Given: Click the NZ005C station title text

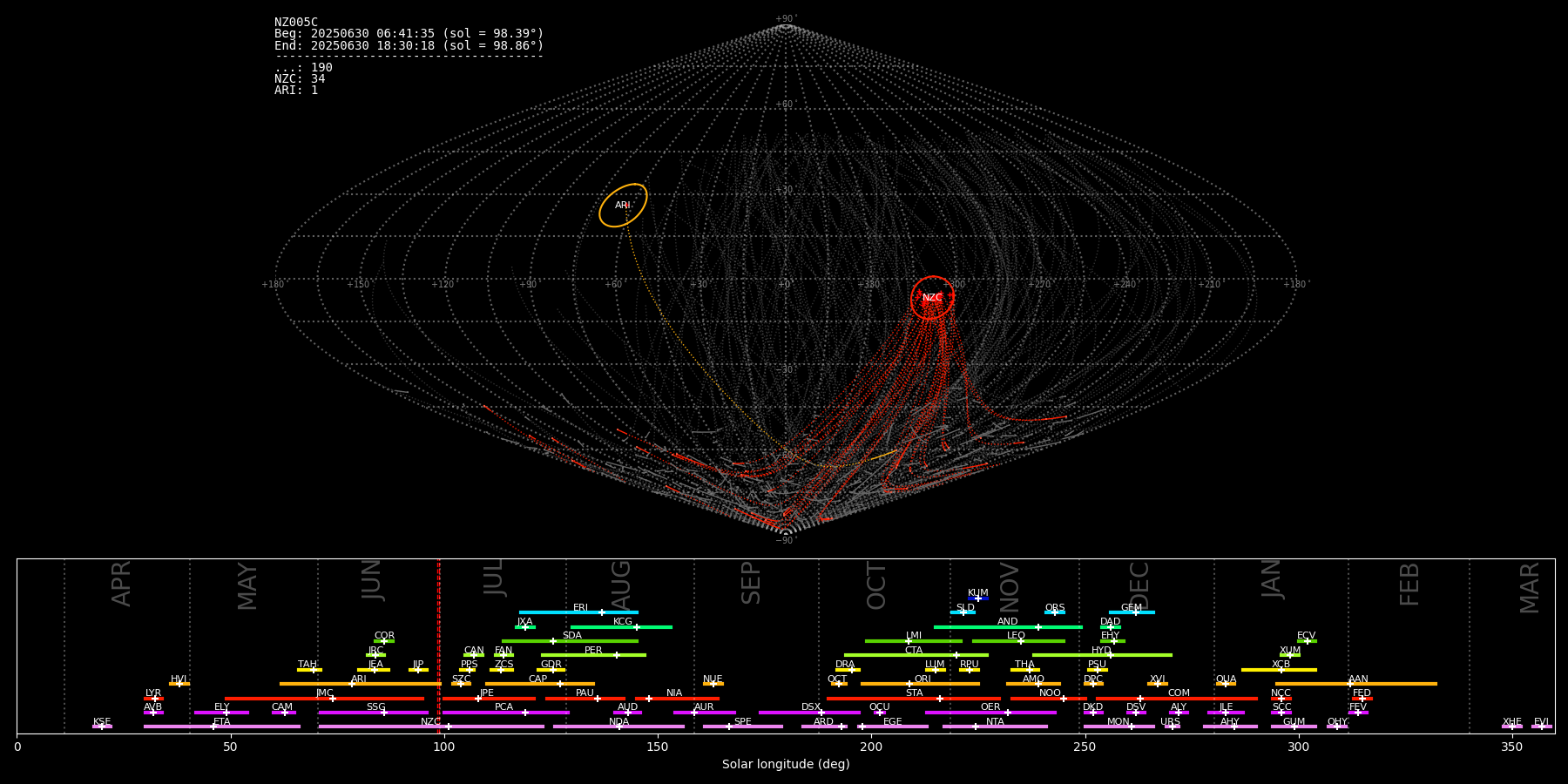Looking at the screenshot, I should coord(296,23).
